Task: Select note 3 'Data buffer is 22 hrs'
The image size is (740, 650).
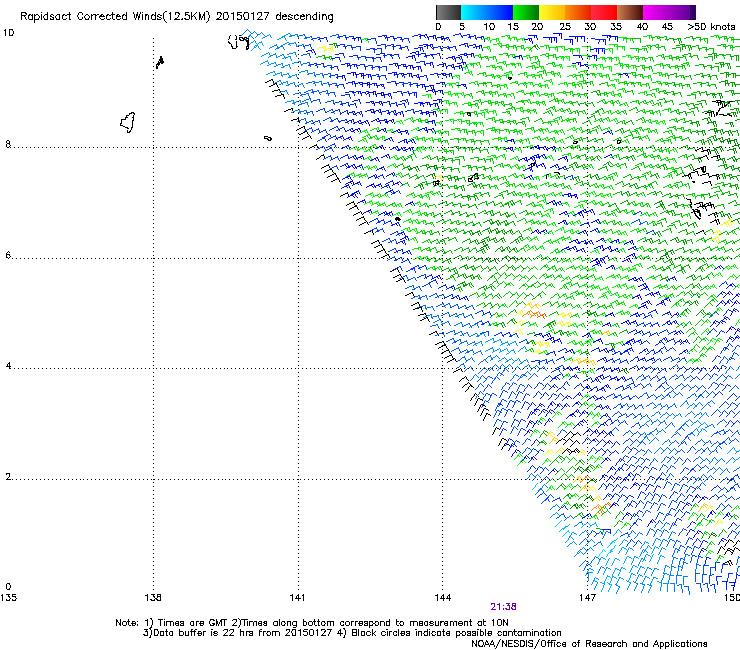Action: 200,633
